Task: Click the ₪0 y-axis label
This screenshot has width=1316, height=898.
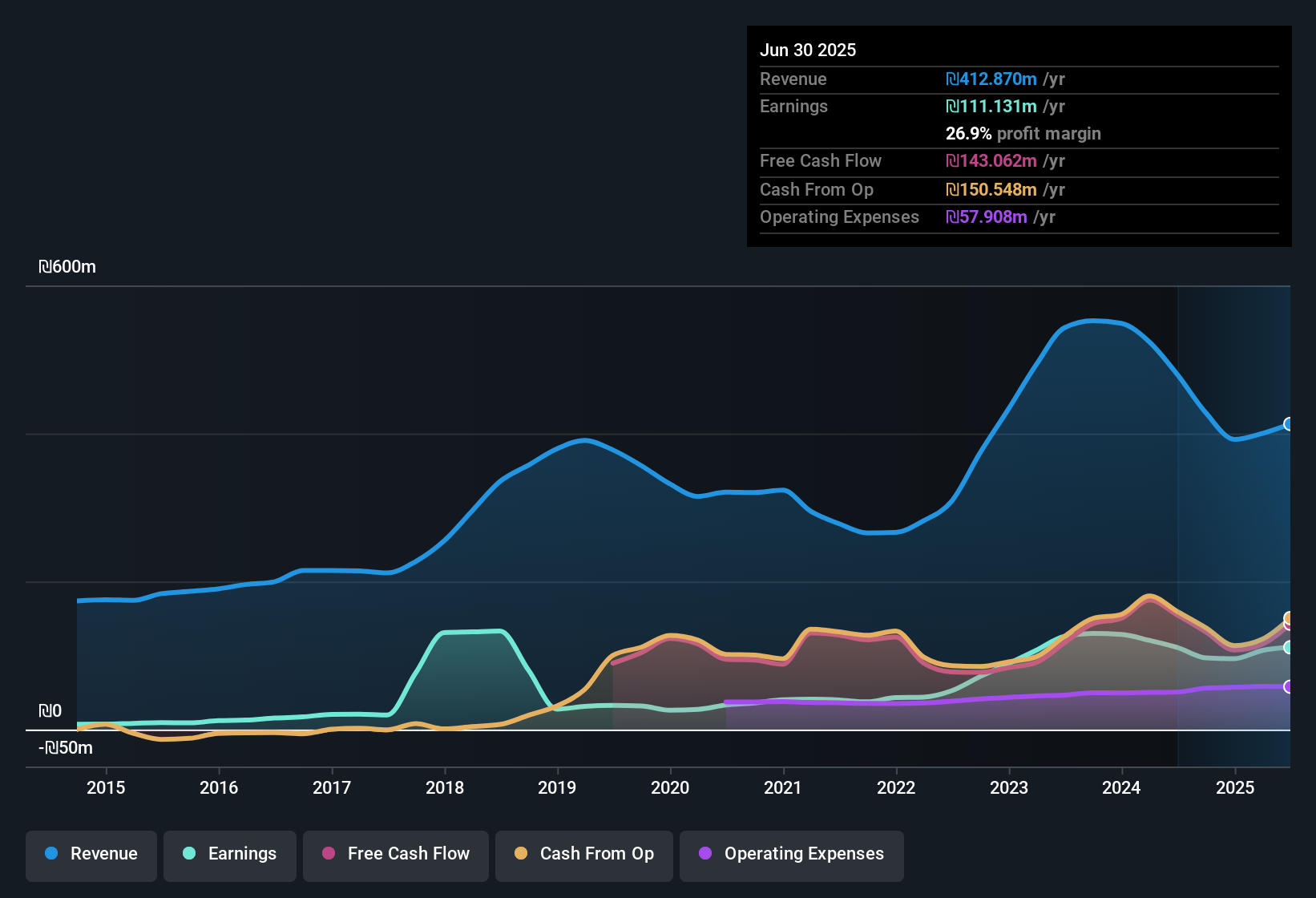Action: tap(50, 711)
